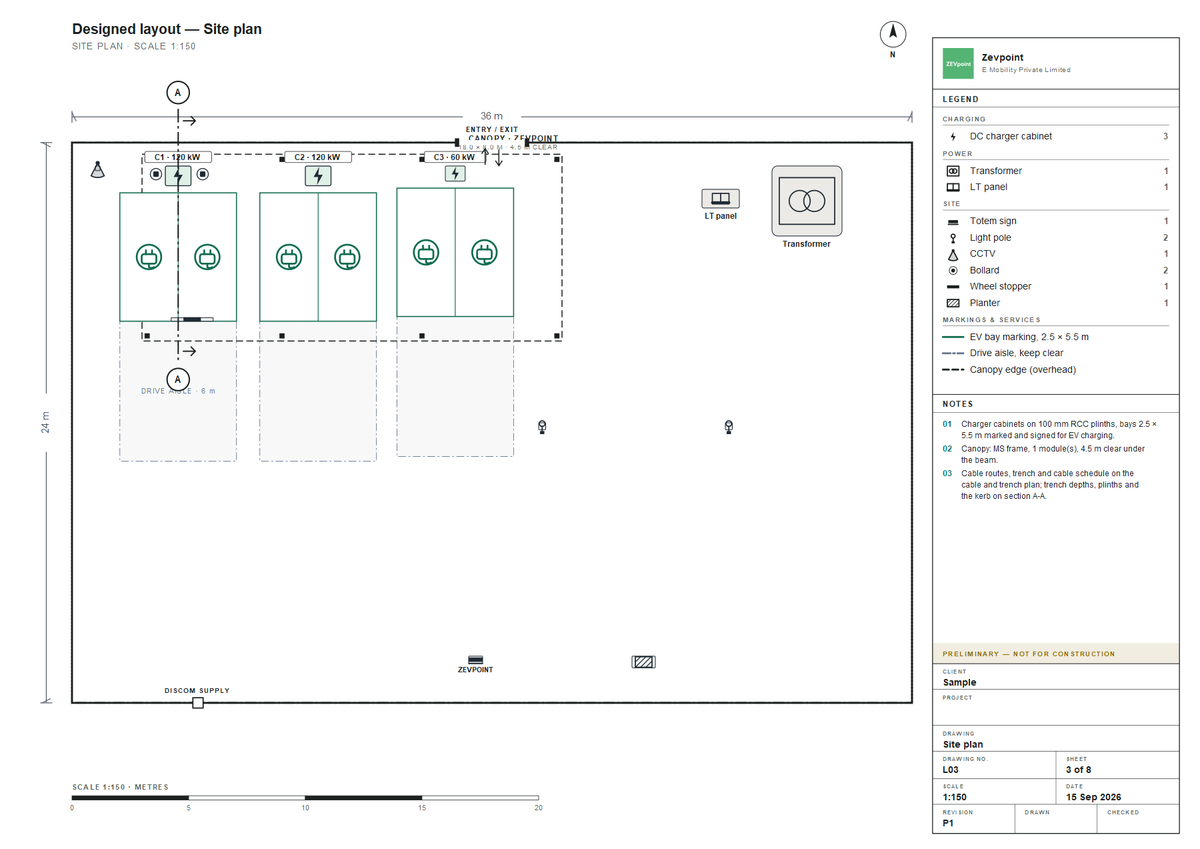
Task: Select the upper section marker A
Action: click(178, 92)
